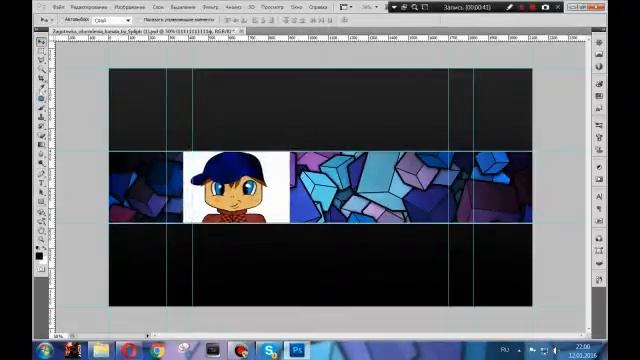Open Google Chrome from the taskbar
Image resolution: width=640 pixels, height=360 pixels.
pyautogui.click(x=157, y=351)
